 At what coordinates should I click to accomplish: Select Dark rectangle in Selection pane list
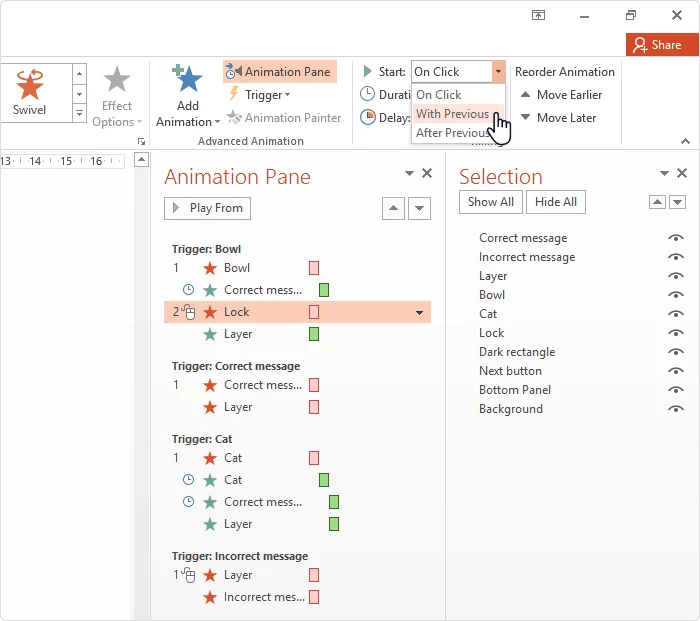pos(517,352)
